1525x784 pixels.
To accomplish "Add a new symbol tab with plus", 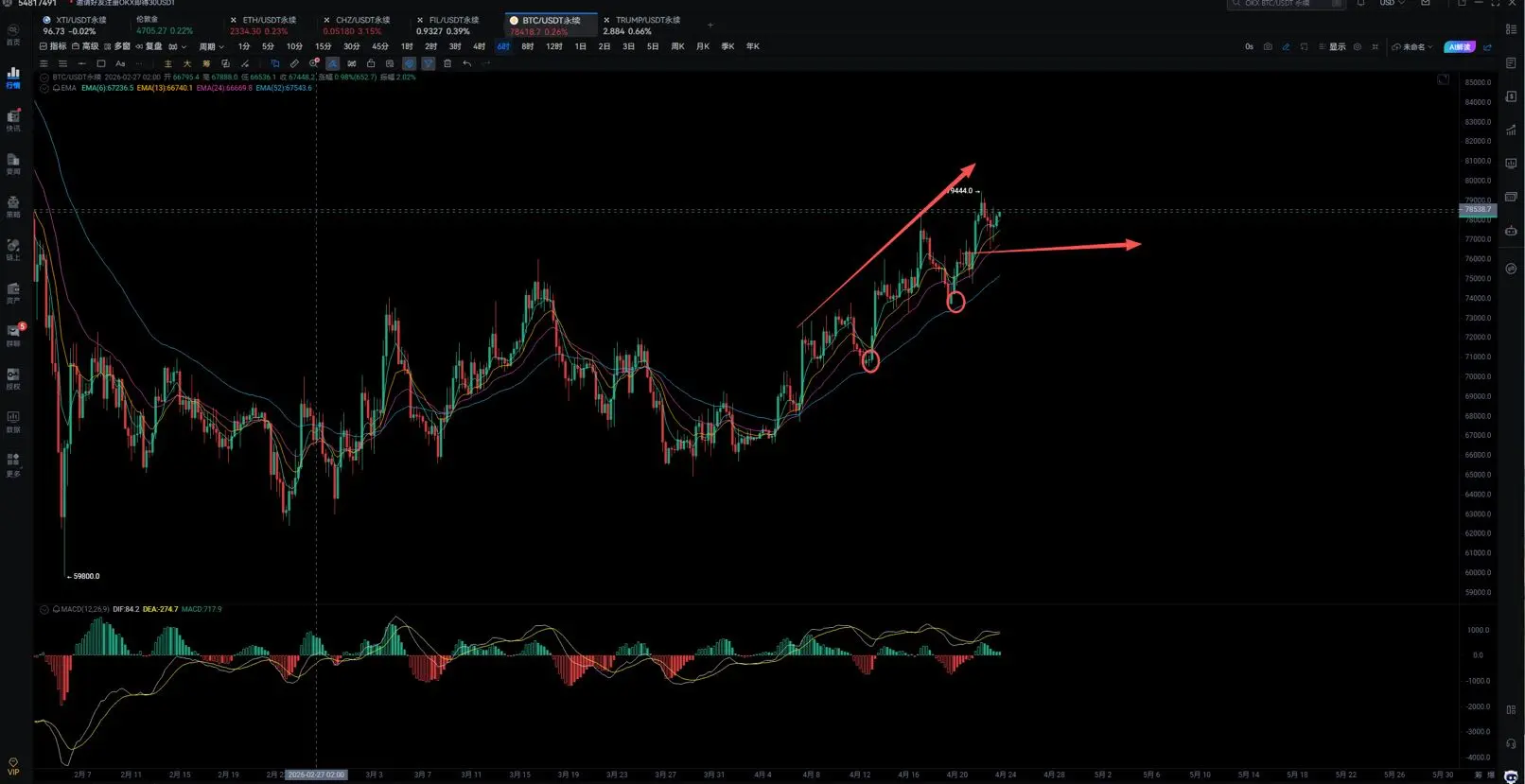I will click(x=710, y=26).
